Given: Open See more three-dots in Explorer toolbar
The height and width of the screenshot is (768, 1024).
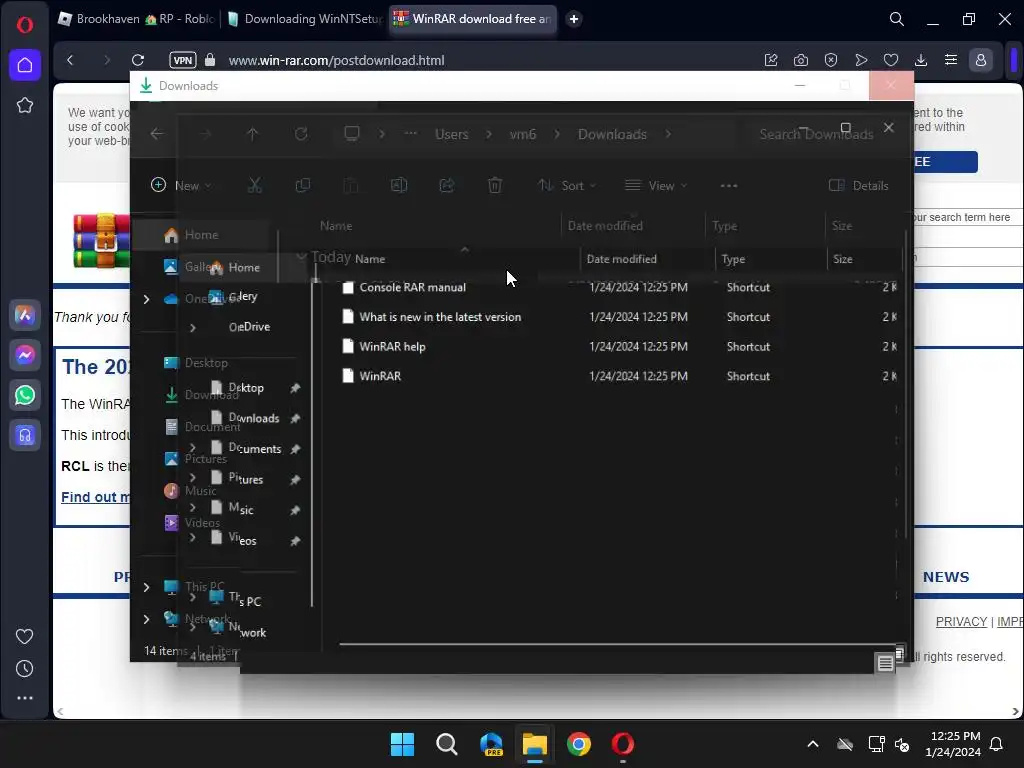Looking at the screenshot, I should coord(729,185).
